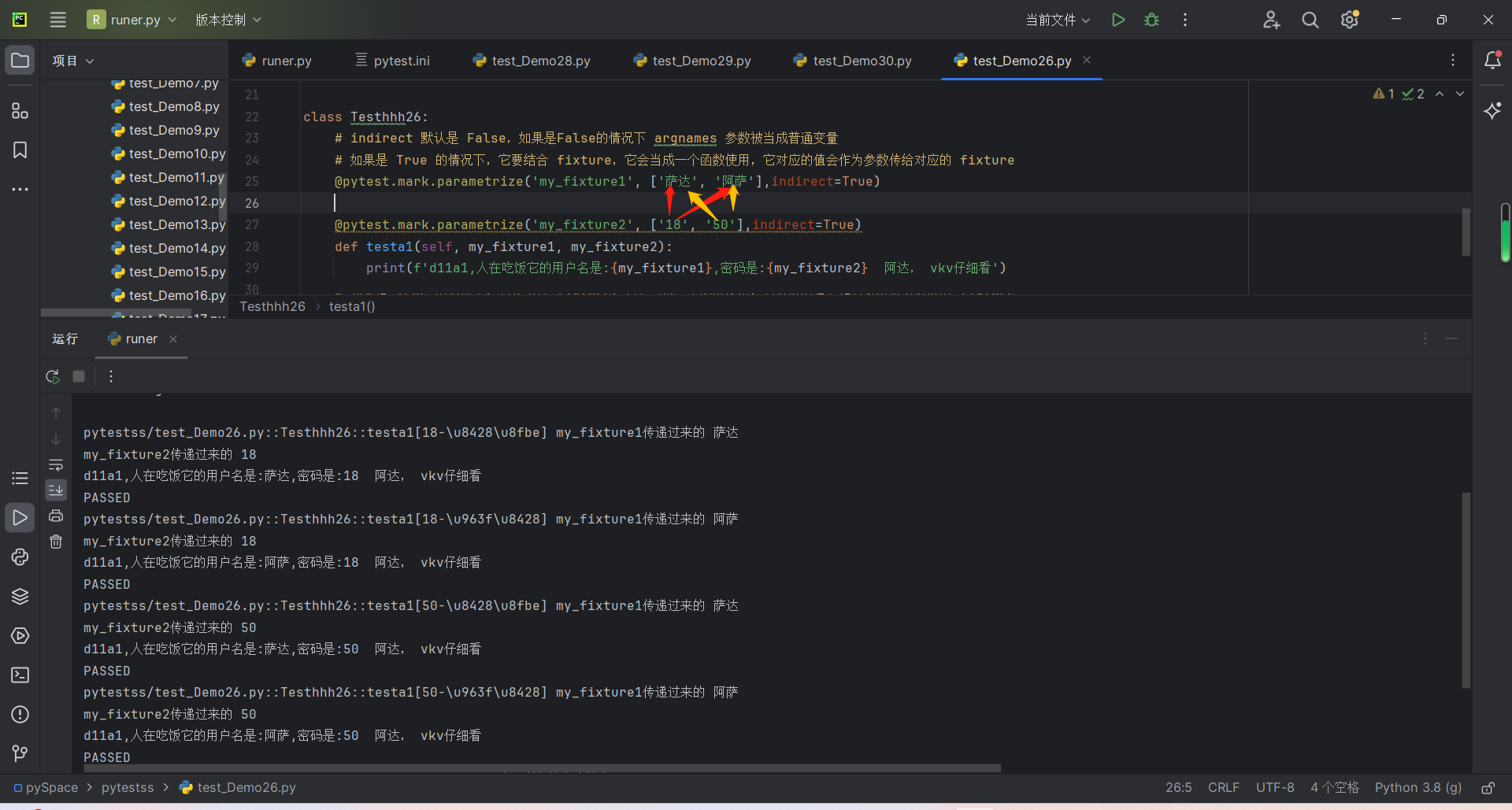Open the Notifications bell
This screenshot has width=1512, height=810.
(x=1492, y=61)
